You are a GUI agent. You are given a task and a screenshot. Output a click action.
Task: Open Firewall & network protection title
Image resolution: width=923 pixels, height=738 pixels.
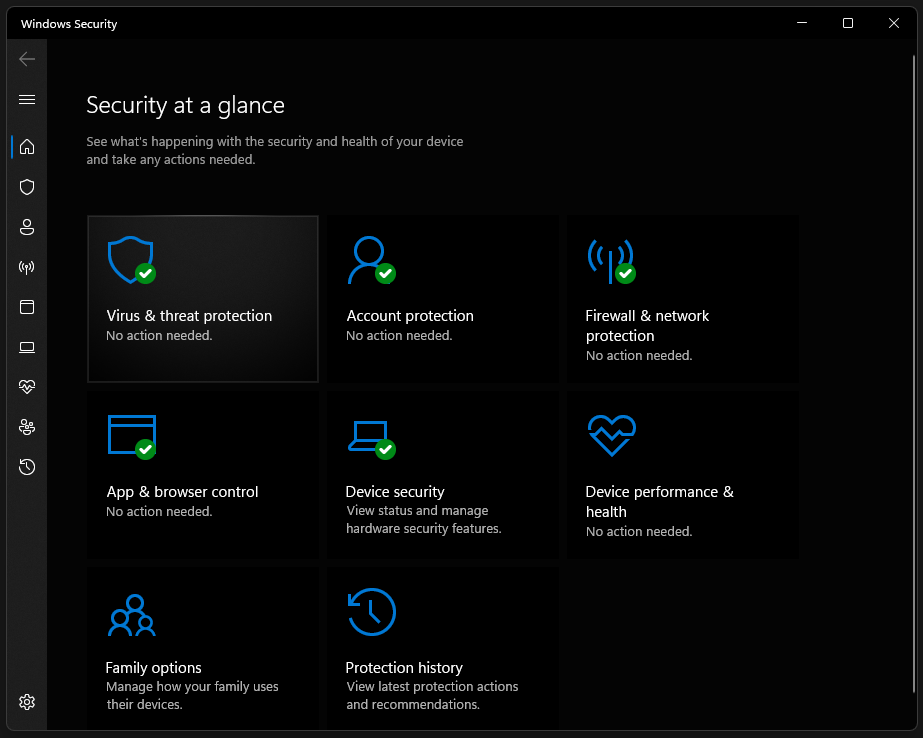tap(648, 325)
